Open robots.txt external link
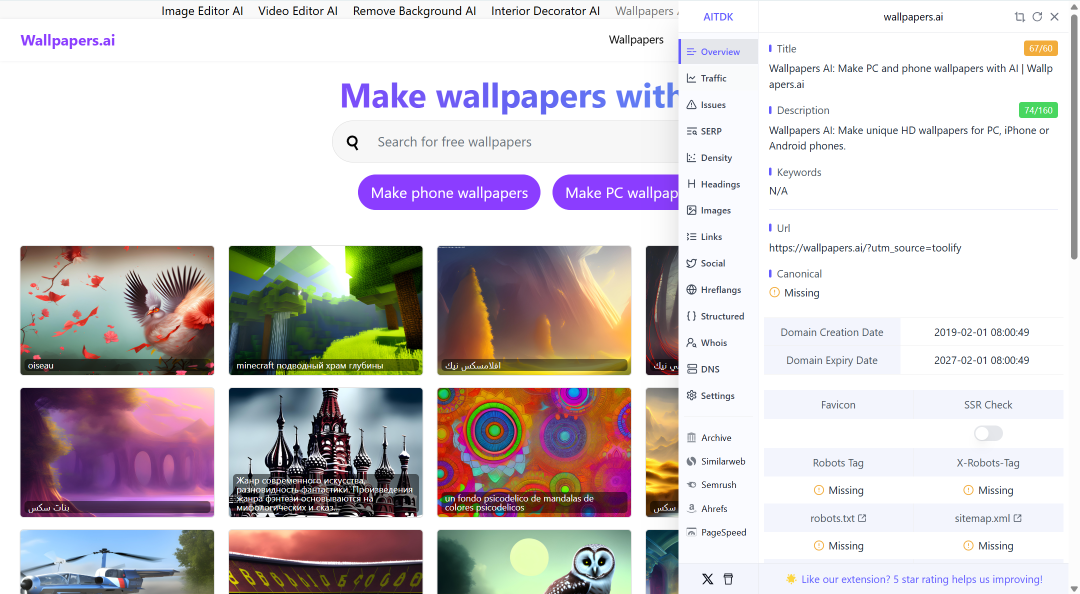The image size is (1080, 594). 838,518
